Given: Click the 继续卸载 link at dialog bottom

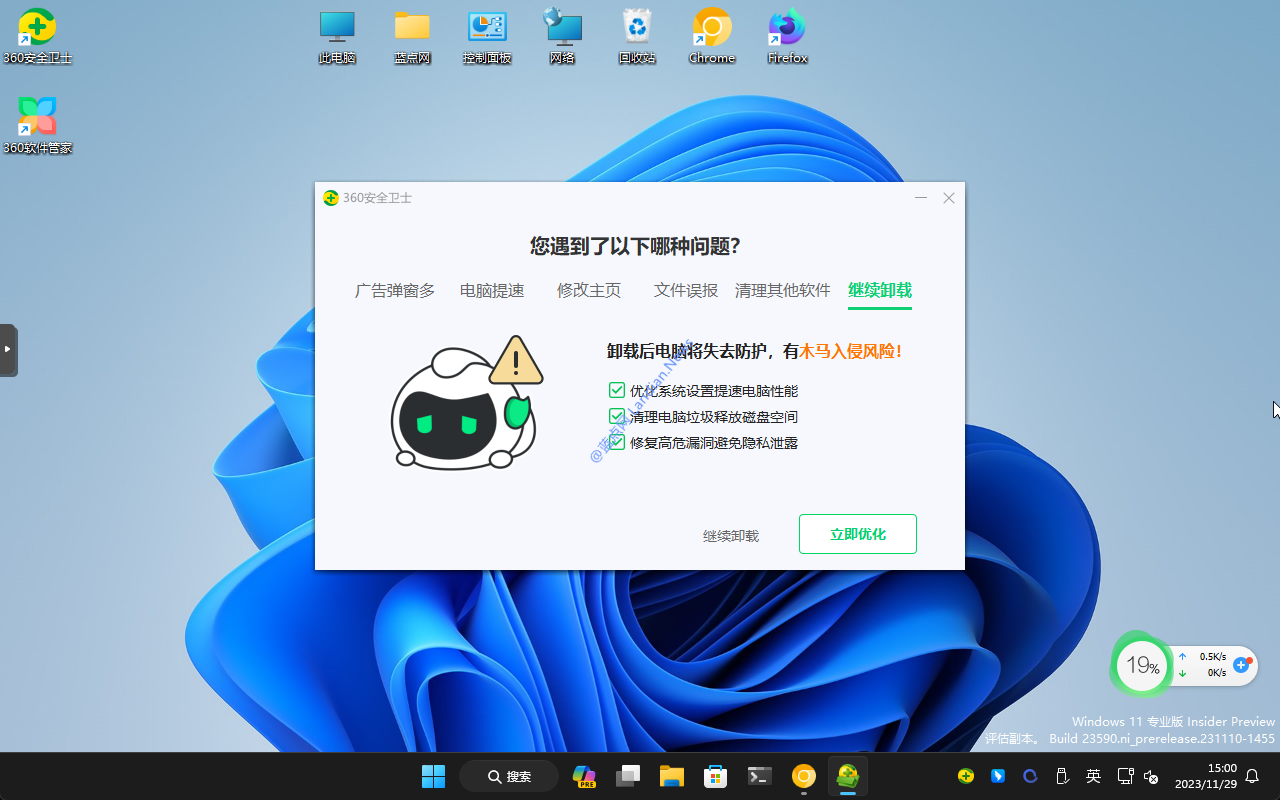Looking at the screenshot, I should coord(731,536).
